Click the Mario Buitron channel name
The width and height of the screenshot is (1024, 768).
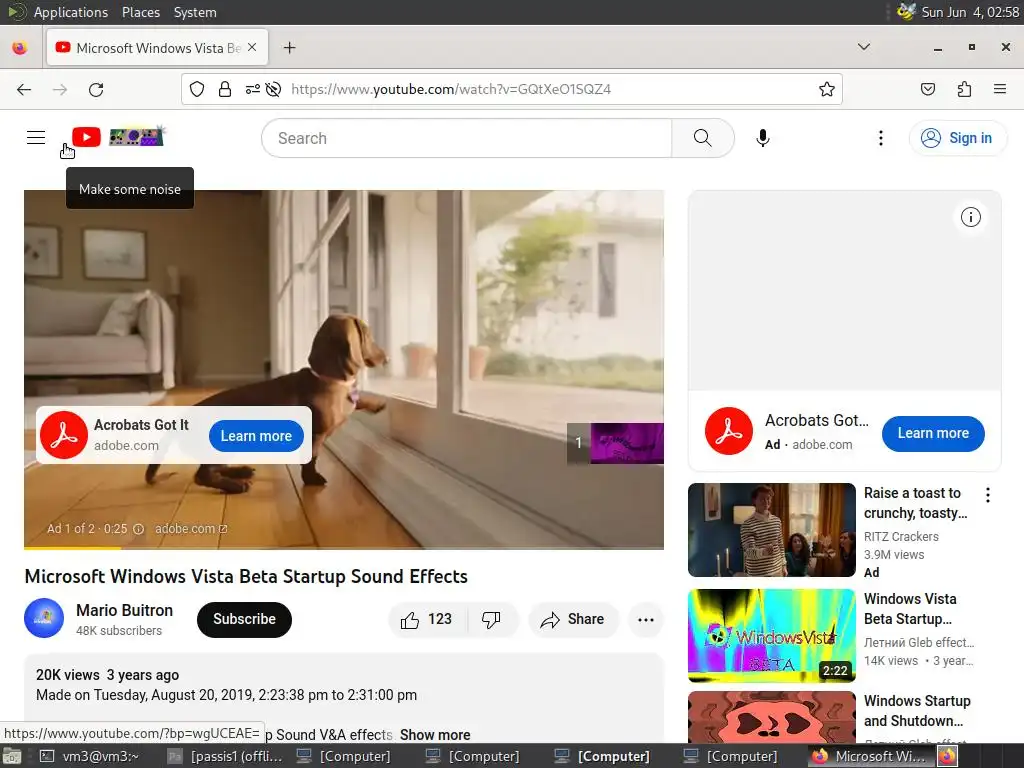(124, 610)
